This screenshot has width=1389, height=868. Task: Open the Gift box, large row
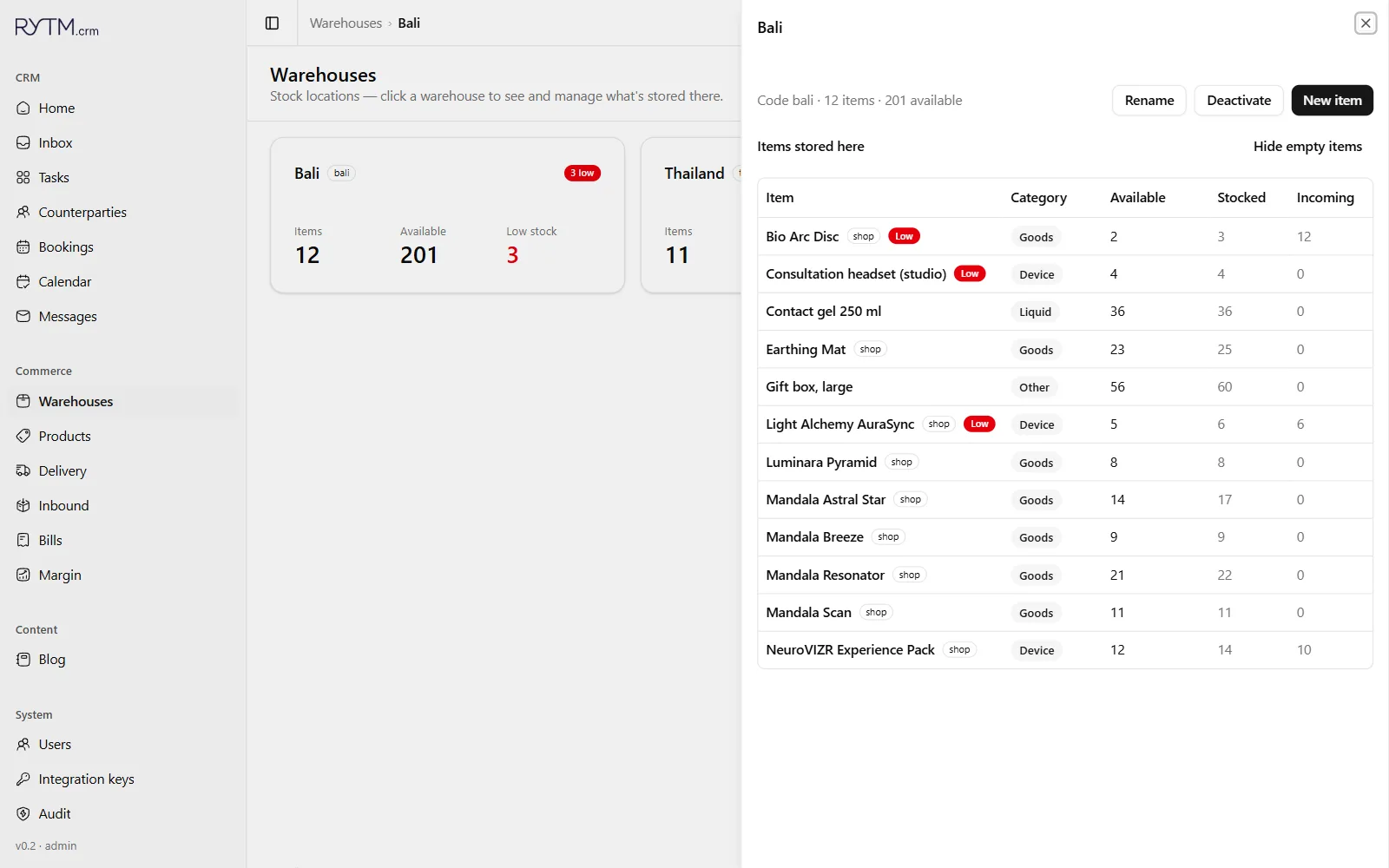pyautogui.click(x=1065, y=387)
